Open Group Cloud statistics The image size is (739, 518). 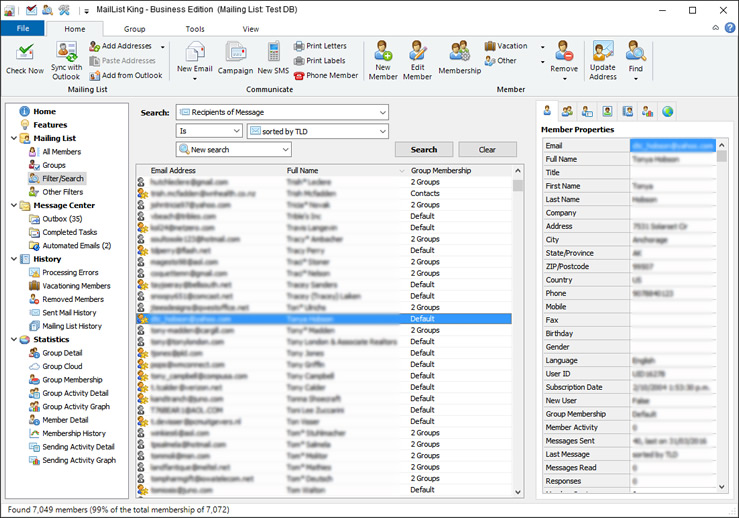click(62, 366)
